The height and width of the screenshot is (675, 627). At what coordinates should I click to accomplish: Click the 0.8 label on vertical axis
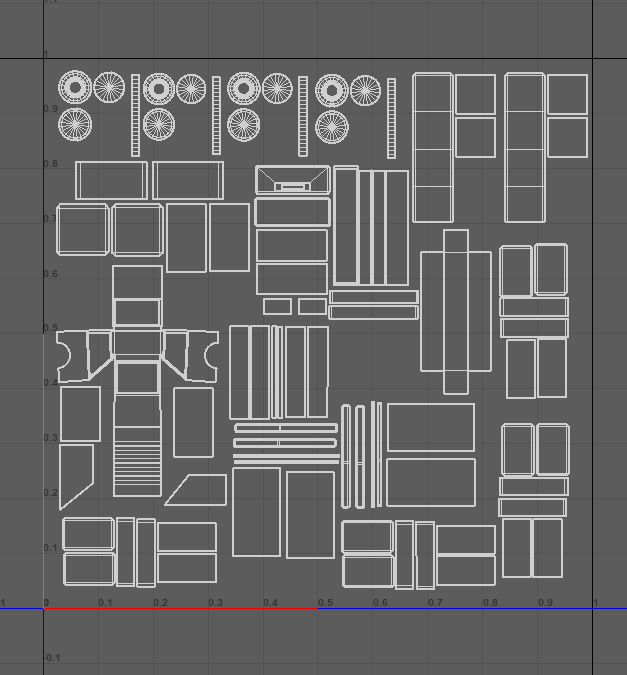click(50, 163)
